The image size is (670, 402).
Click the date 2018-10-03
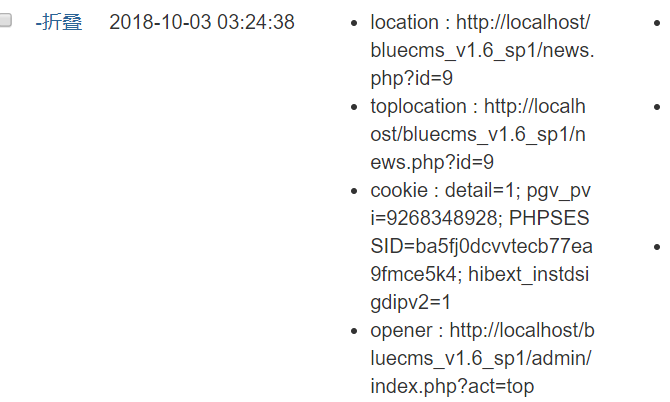154,22
